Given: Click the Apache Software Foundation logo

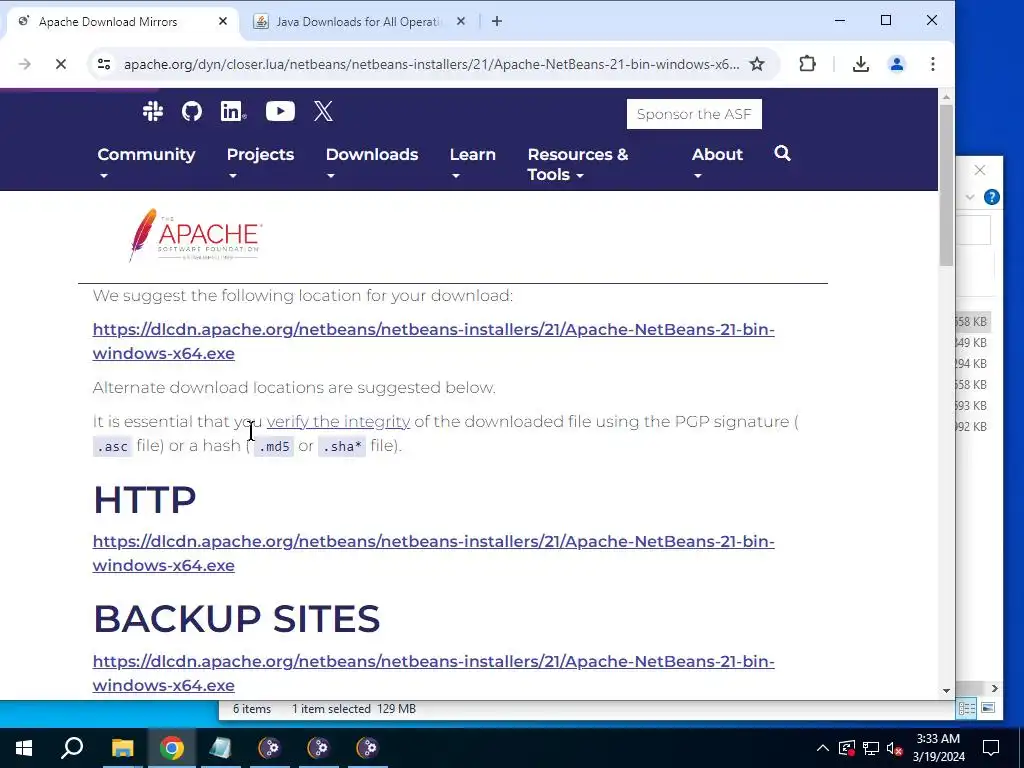Looking at the screenshot, I should (195, 235).
